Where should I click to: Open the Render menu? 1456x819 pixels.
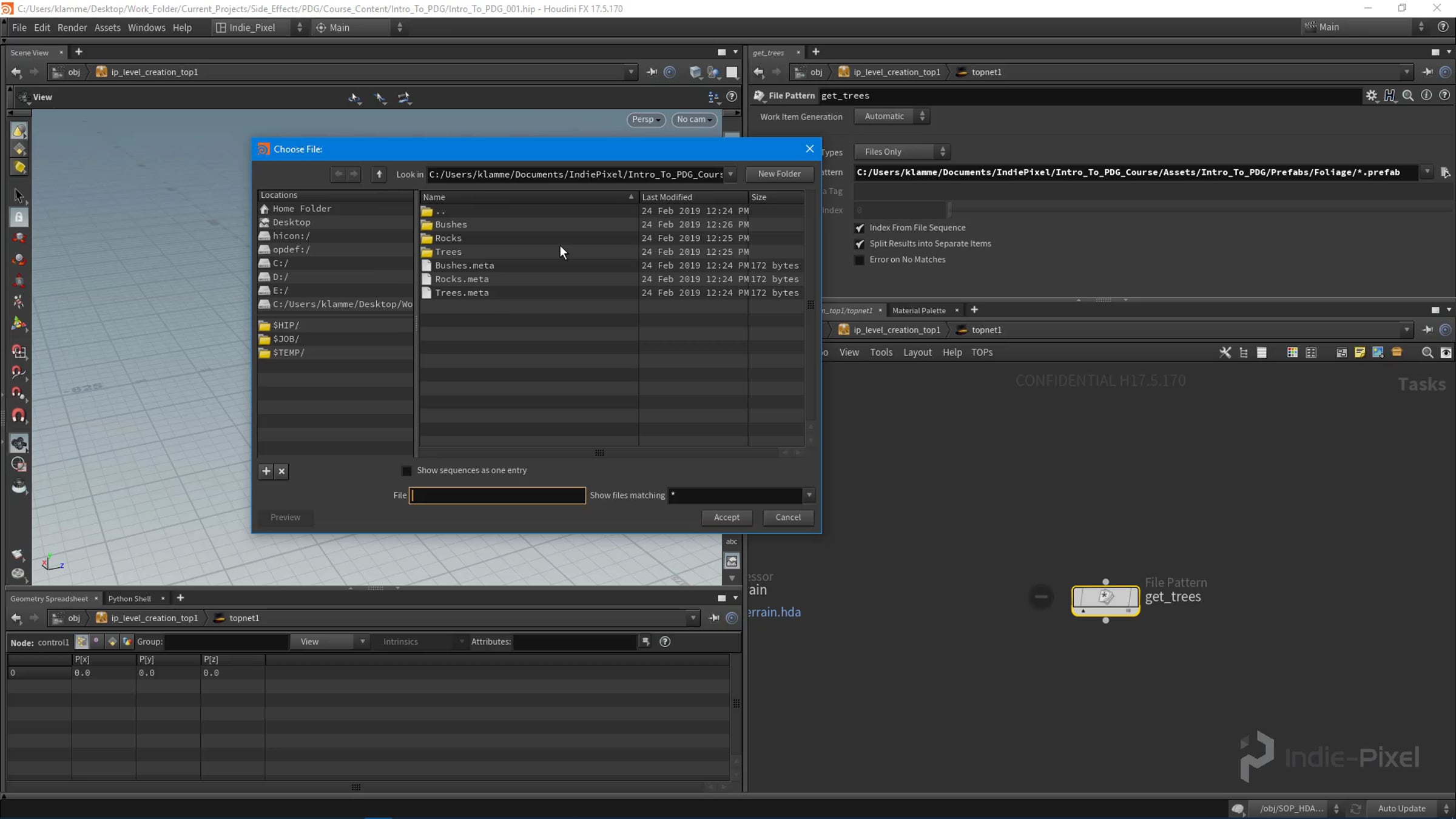[x=72, y=27]
